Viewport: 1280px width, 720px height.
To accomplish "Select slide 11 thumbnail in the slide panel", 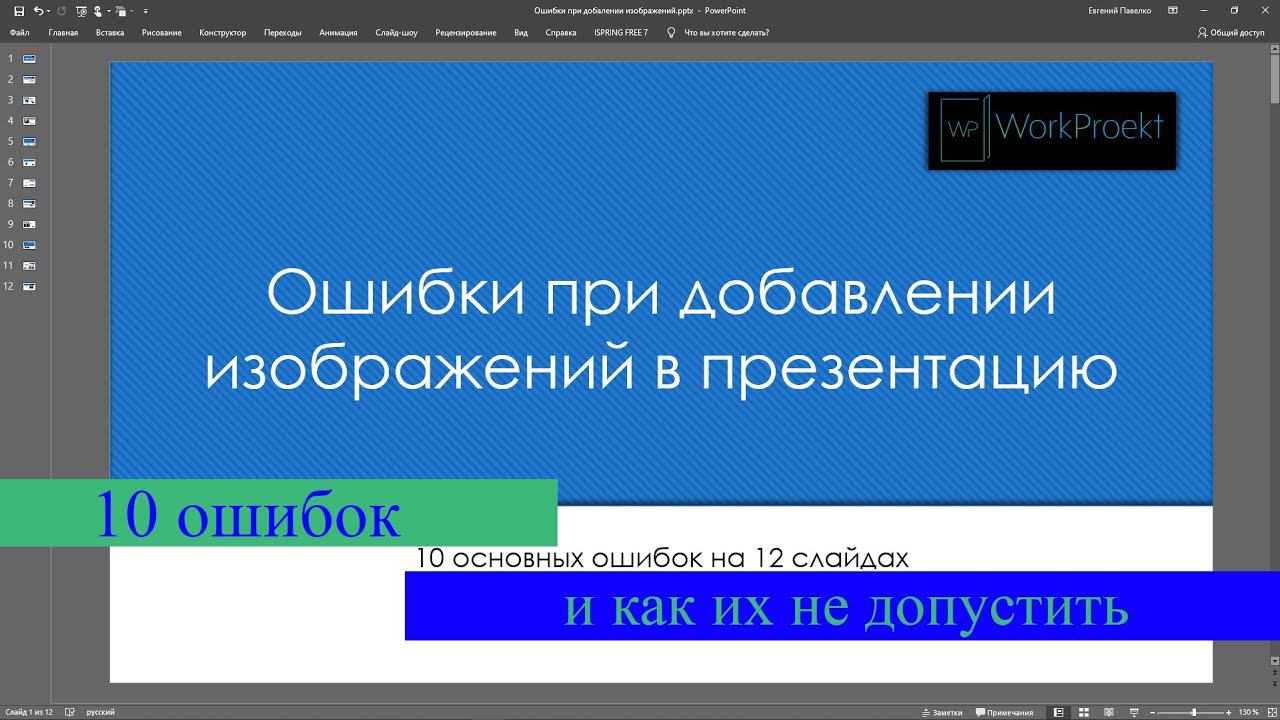I will point(29,265).
